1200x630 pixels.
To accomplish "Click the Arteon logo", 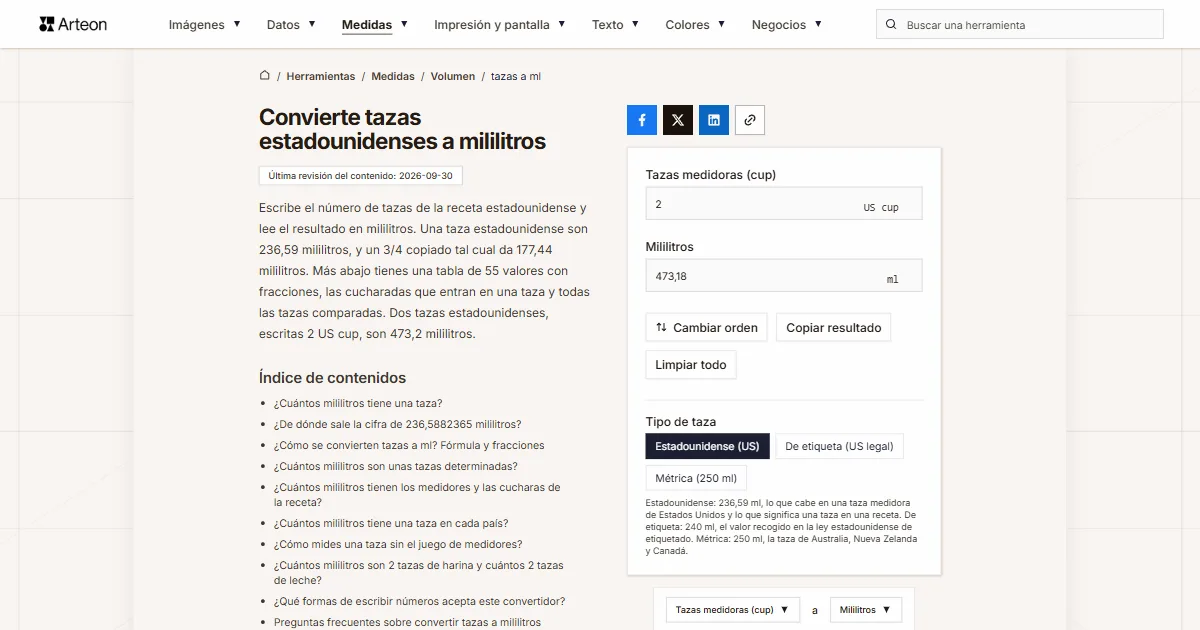I will click(x=73, y=24).
